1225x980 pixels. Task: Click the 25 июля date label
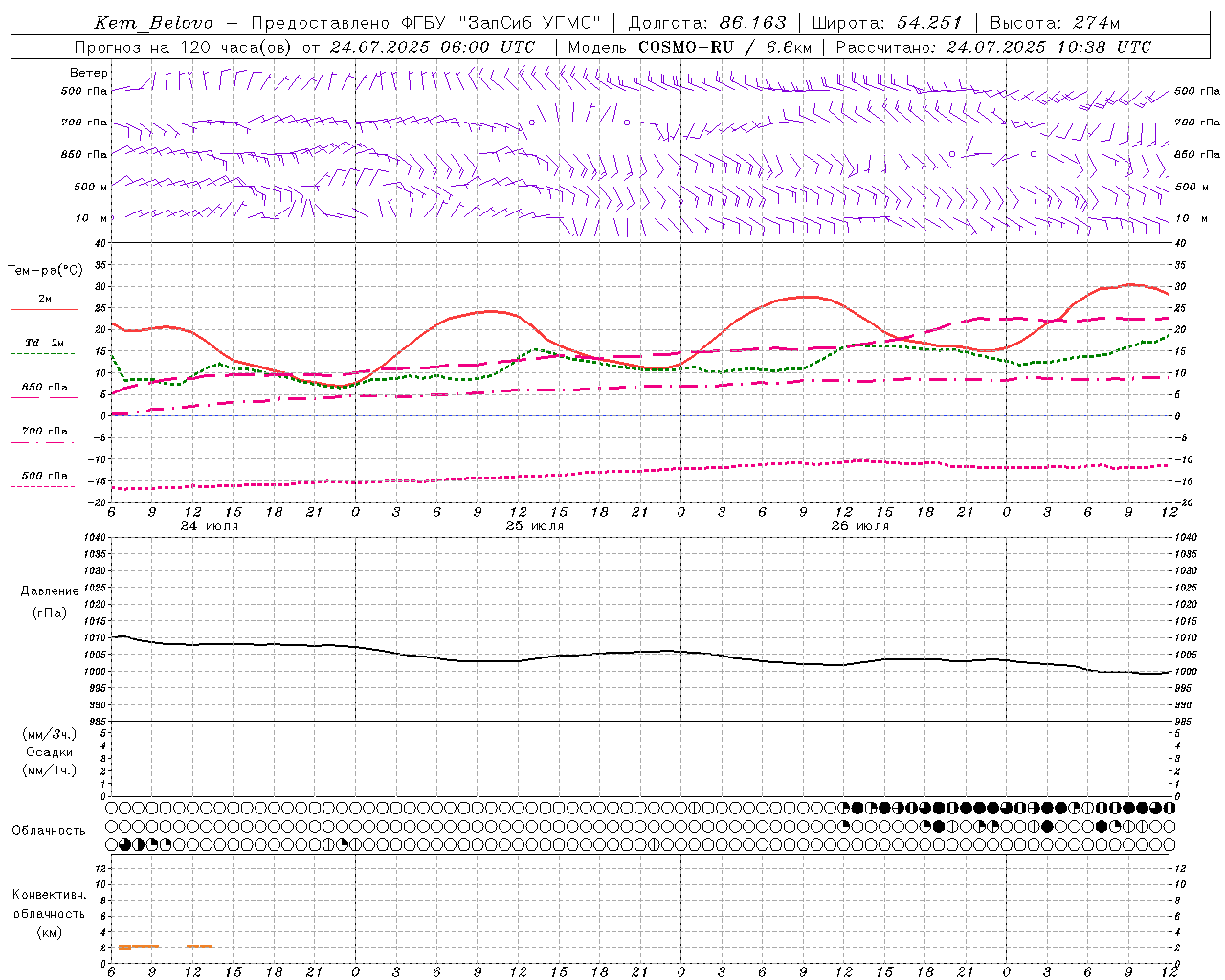coord(534,526)
